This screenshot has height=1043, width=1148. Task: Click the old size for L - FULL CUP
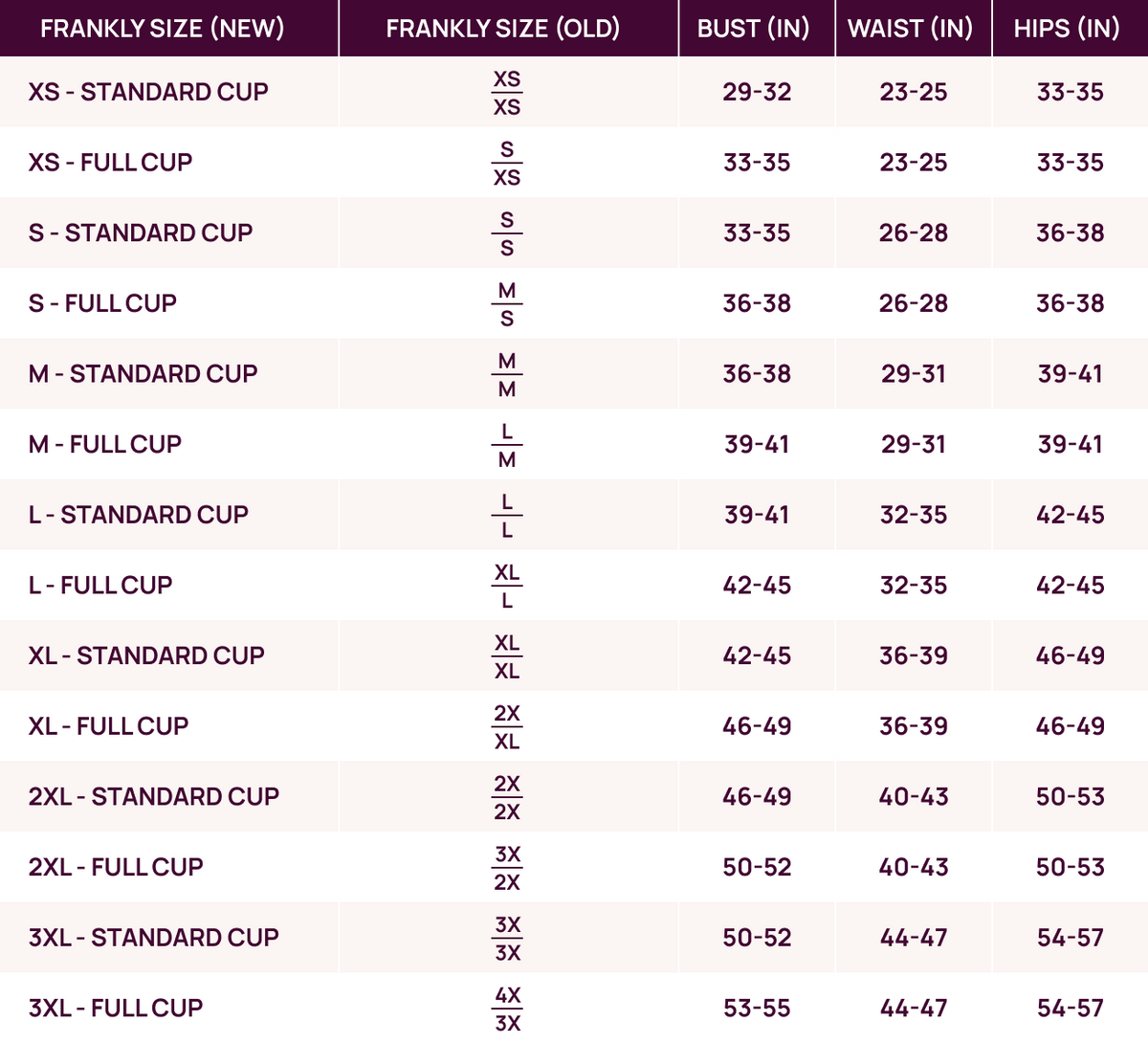pos(507,586)
